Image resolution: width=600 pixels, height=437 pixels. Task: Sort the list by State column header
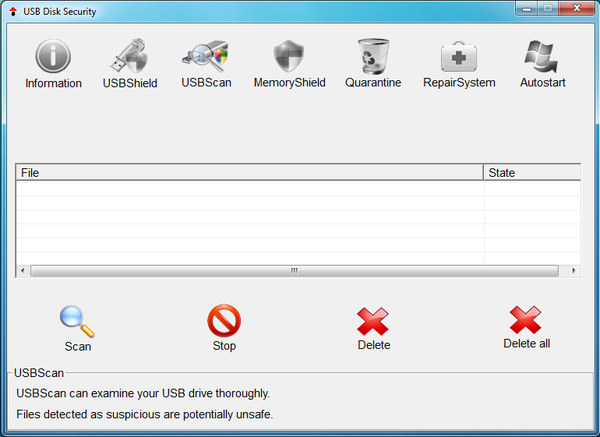click(x=532, y=173)
